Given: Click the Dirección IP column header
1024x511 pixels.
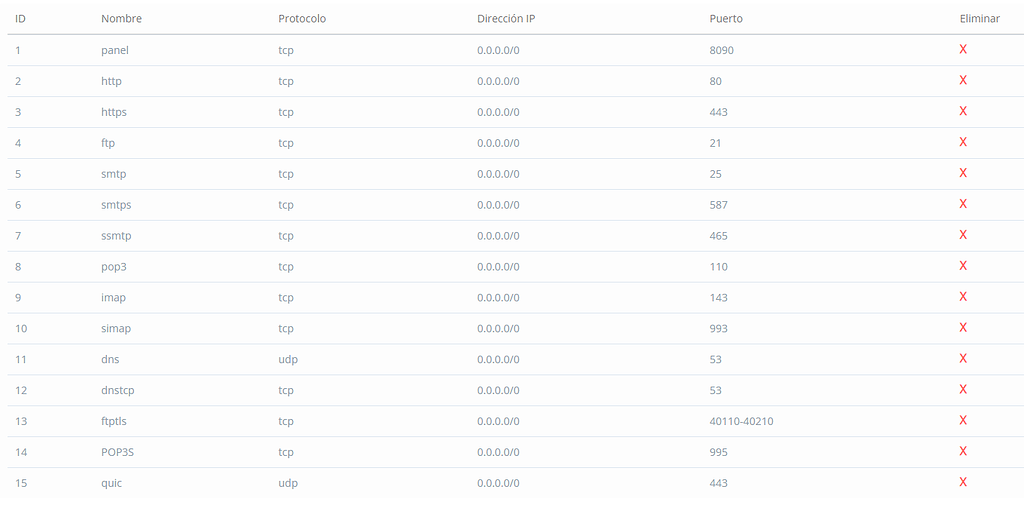Looking at the screenshot, I should coord(506,19).
